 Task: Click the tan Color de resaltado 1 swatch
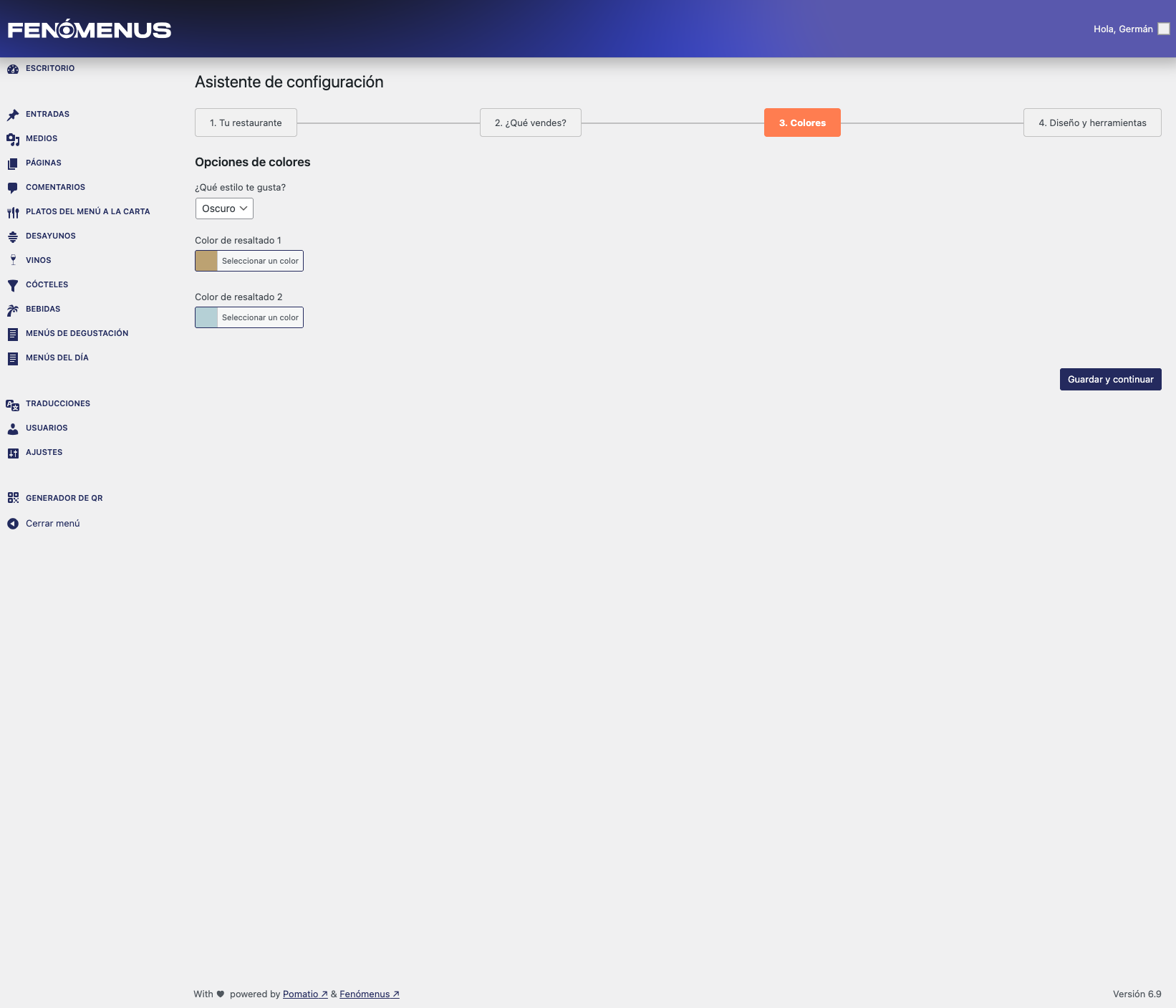206,261
